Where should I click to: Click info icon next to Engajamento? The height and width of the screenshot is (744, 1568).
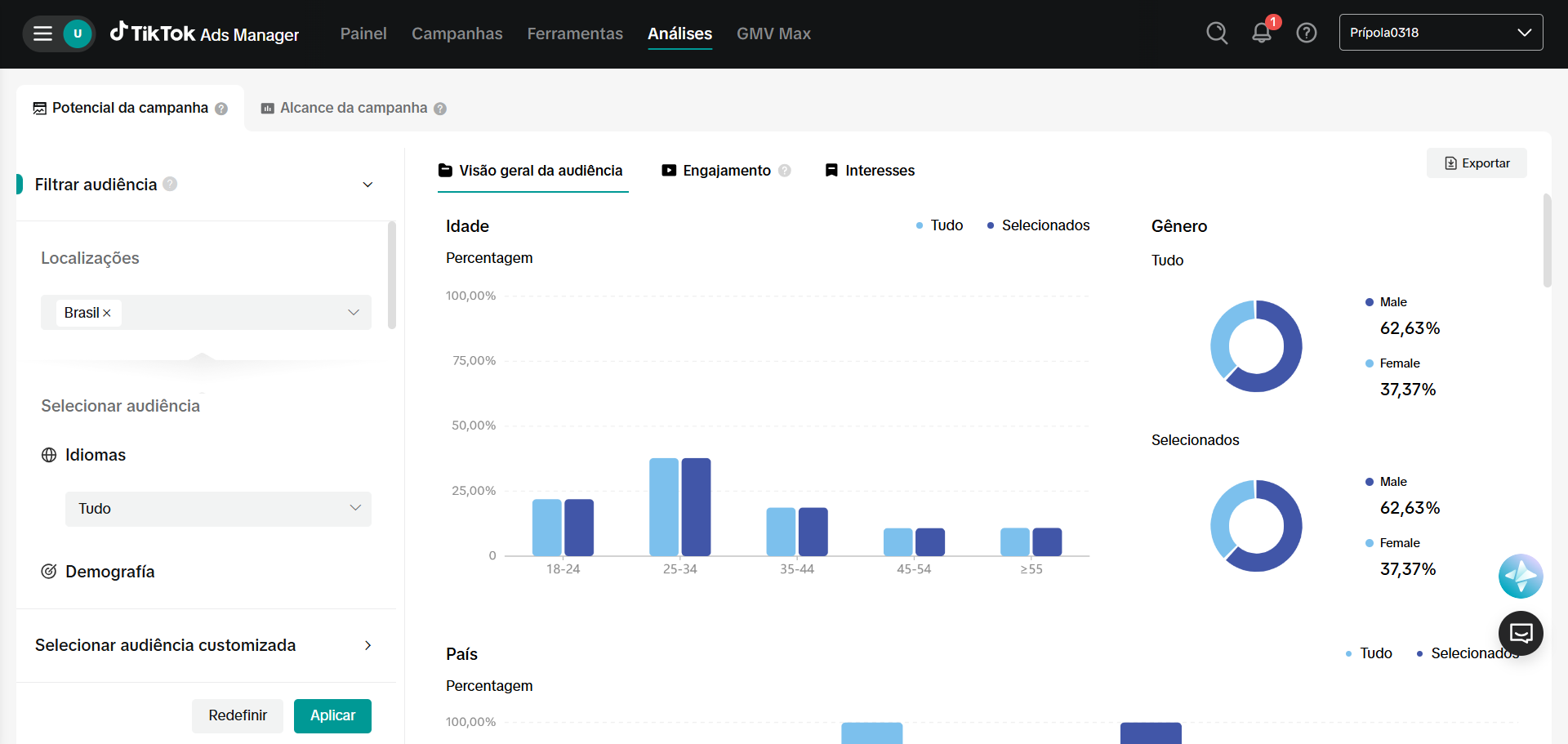[785, 171]
